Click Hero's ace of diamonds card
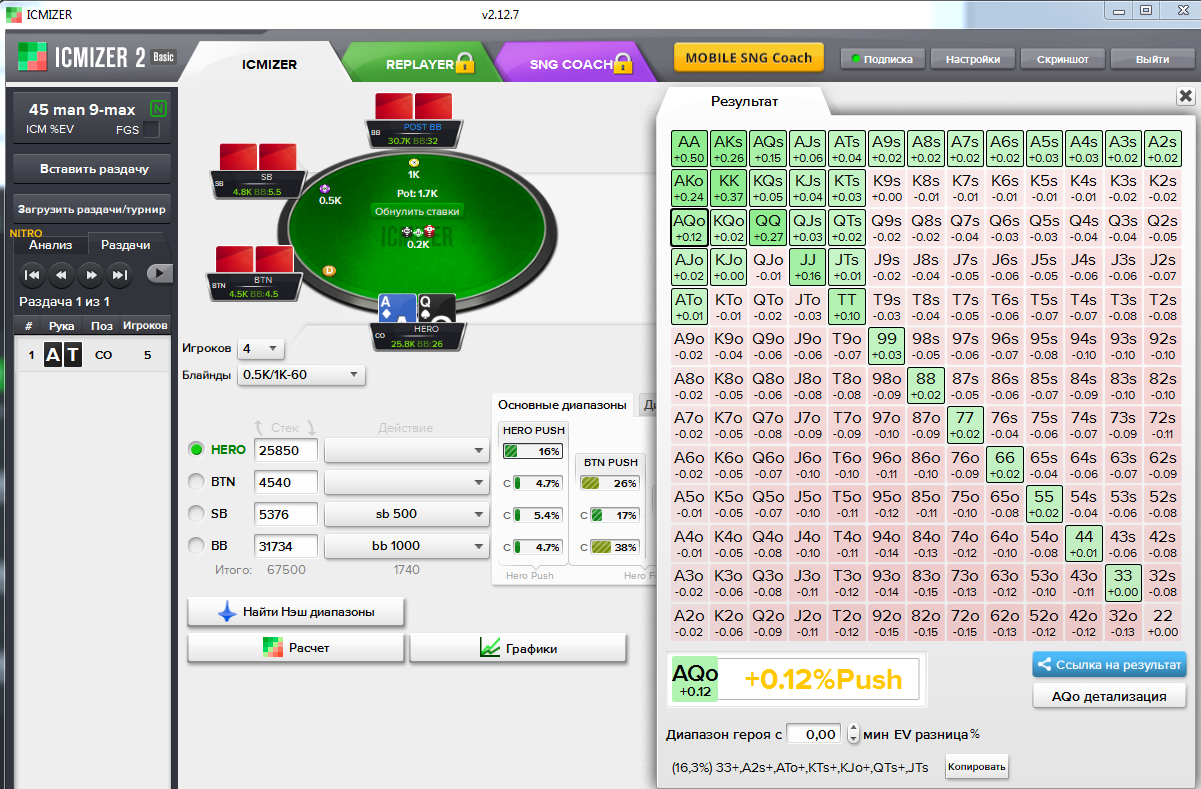Viewport: 1201px width, 789px height. tap(397, 310)
